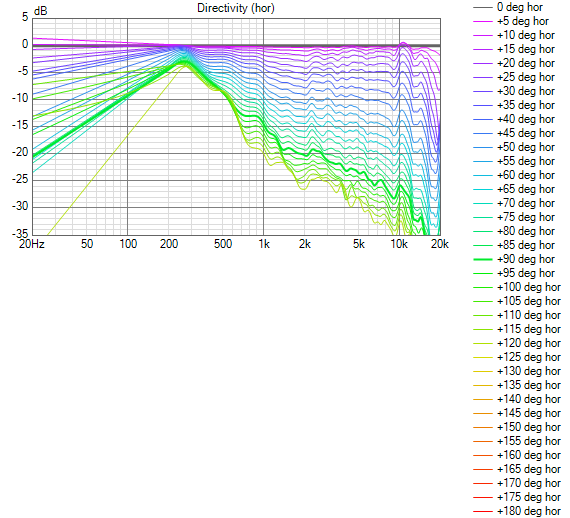The image size is (570, 518).
Task: Select the "+85 deg hor" legend label
Action: click(526, 245)
